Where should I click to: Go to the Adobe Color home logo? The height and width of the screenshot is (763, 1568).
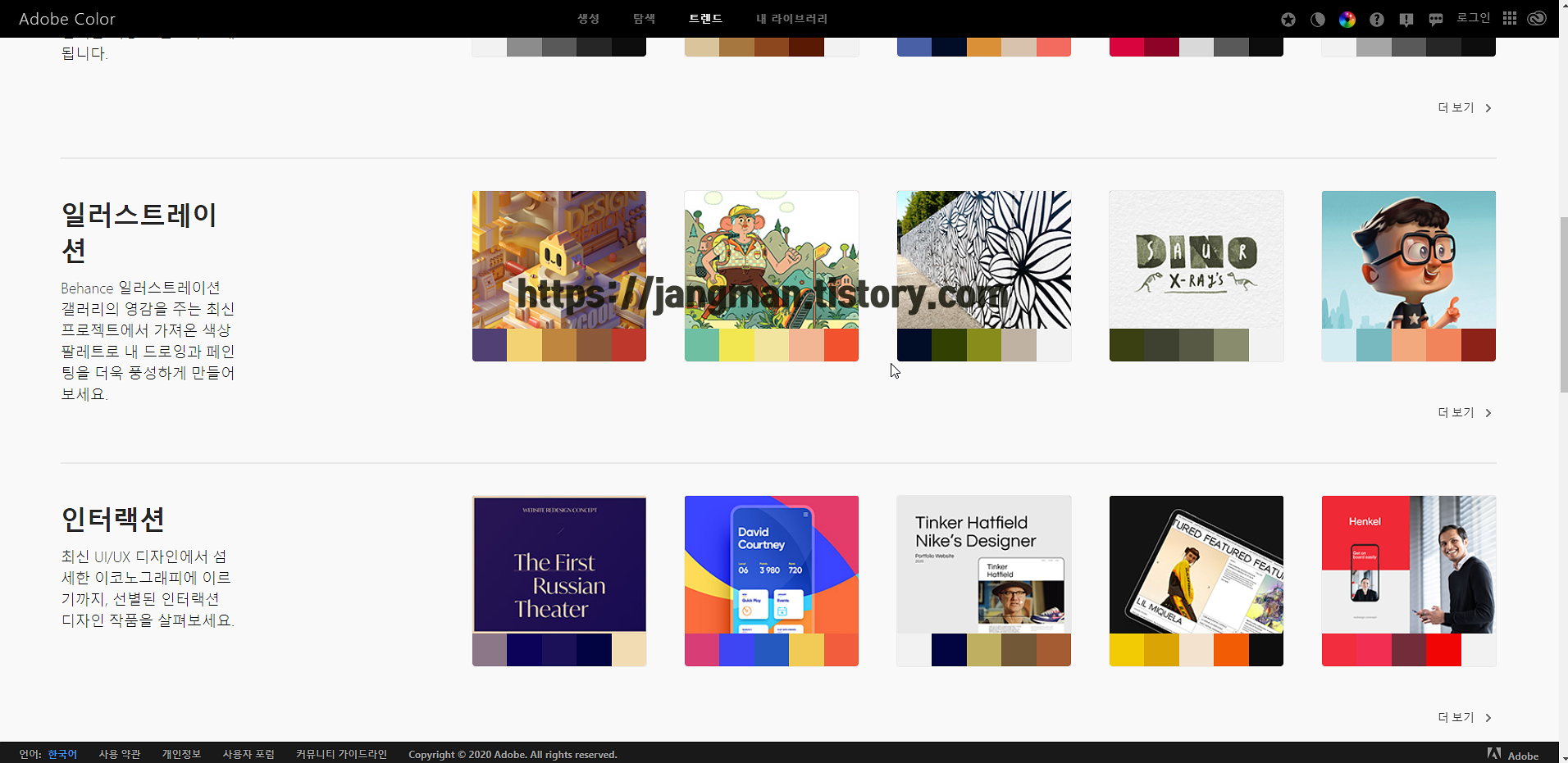point(67,19)
